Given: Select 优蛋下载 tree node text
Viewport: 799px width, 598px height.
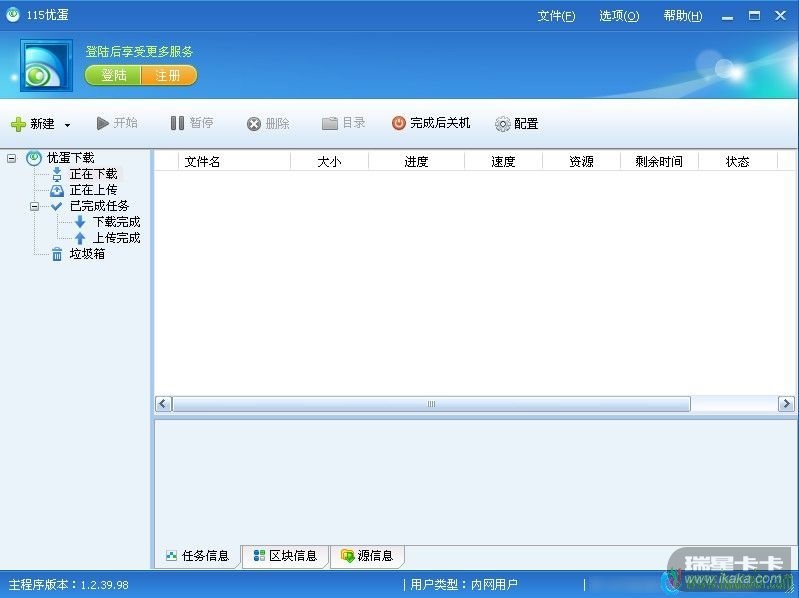Looking at the screenshot, I should tap(71, 158).
